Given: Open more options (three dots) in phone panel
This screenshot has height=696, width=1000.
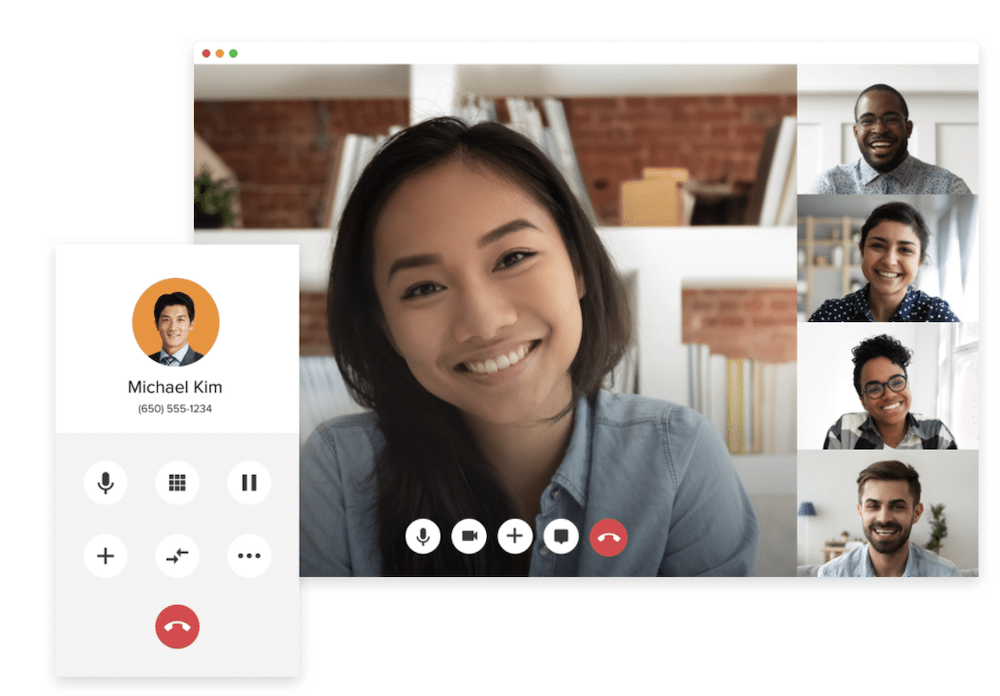Looking at the screenshot, I should (x=249, y=556).
